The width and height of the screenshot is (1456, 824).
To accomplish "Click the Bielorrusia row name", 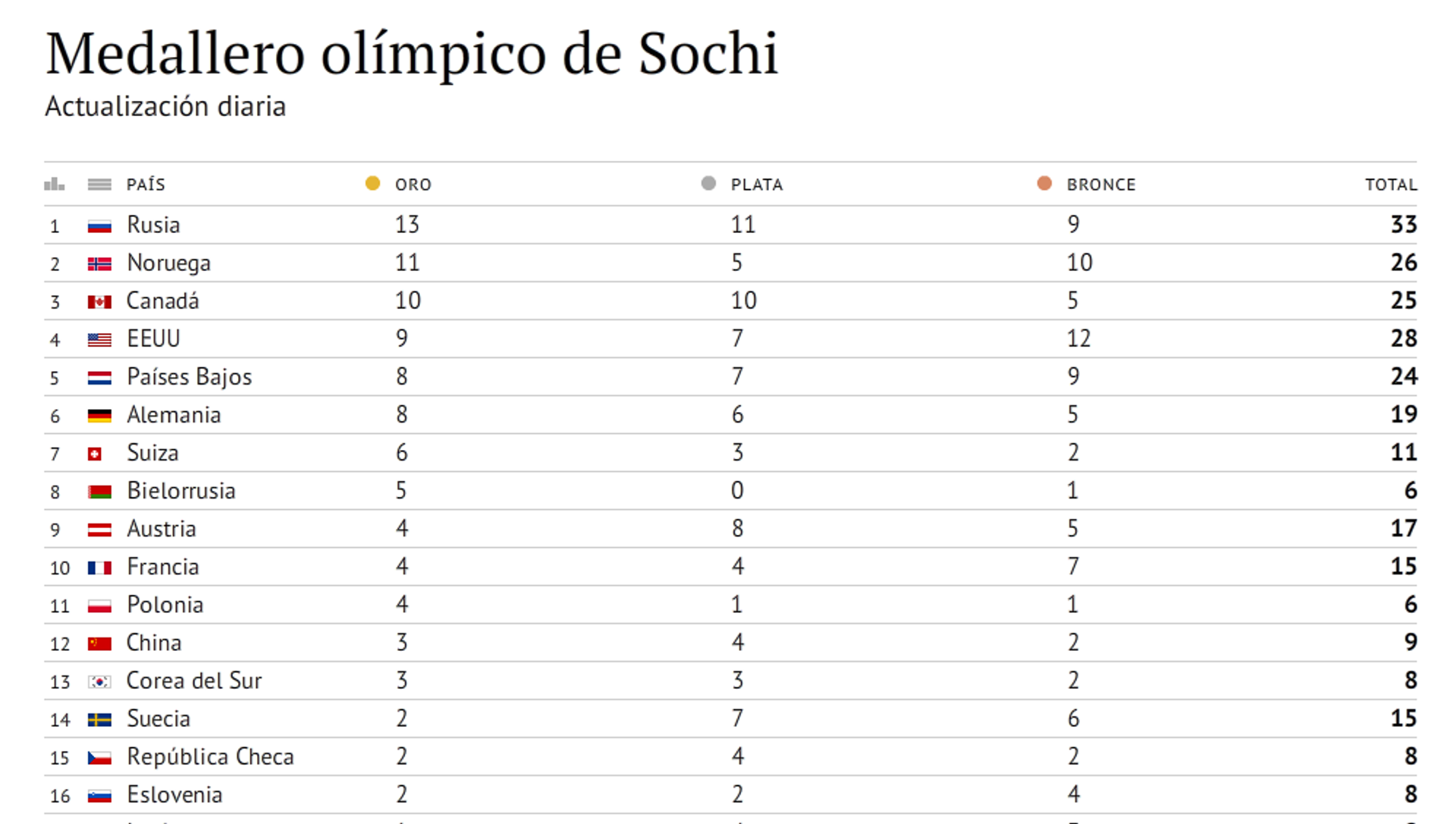I will click(x=181, y=491).
